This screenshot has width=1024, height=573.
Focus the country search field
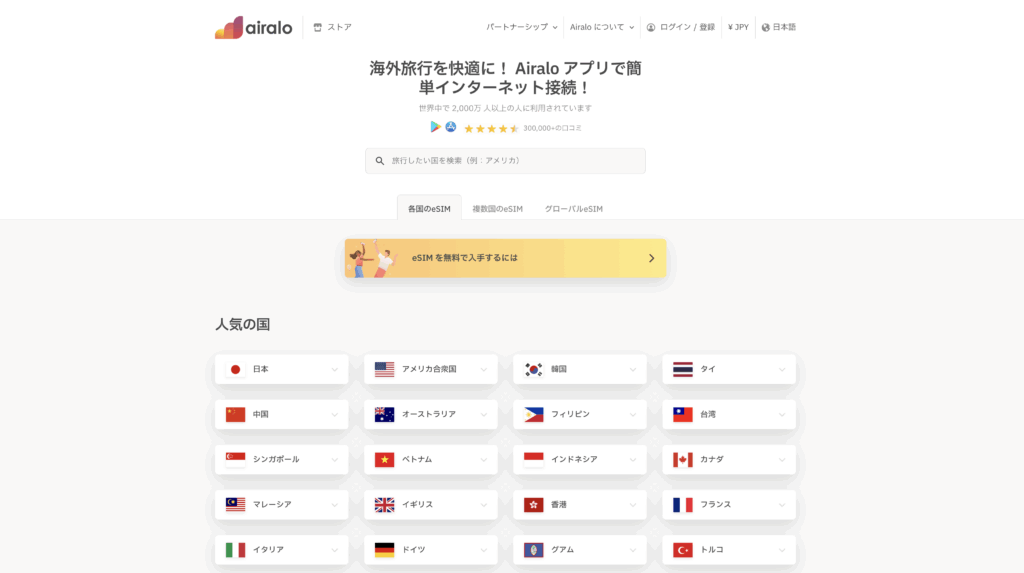[x=505, y=161]
